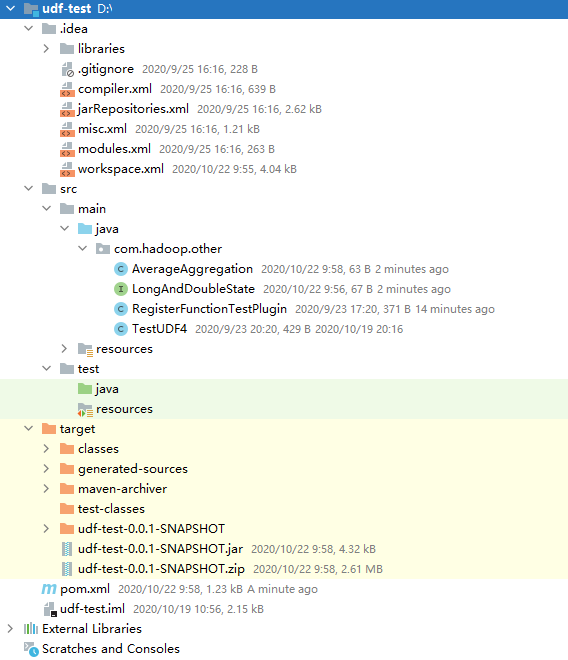
Task: Click the workspace.xml file icon
Action: pos(67,169)
